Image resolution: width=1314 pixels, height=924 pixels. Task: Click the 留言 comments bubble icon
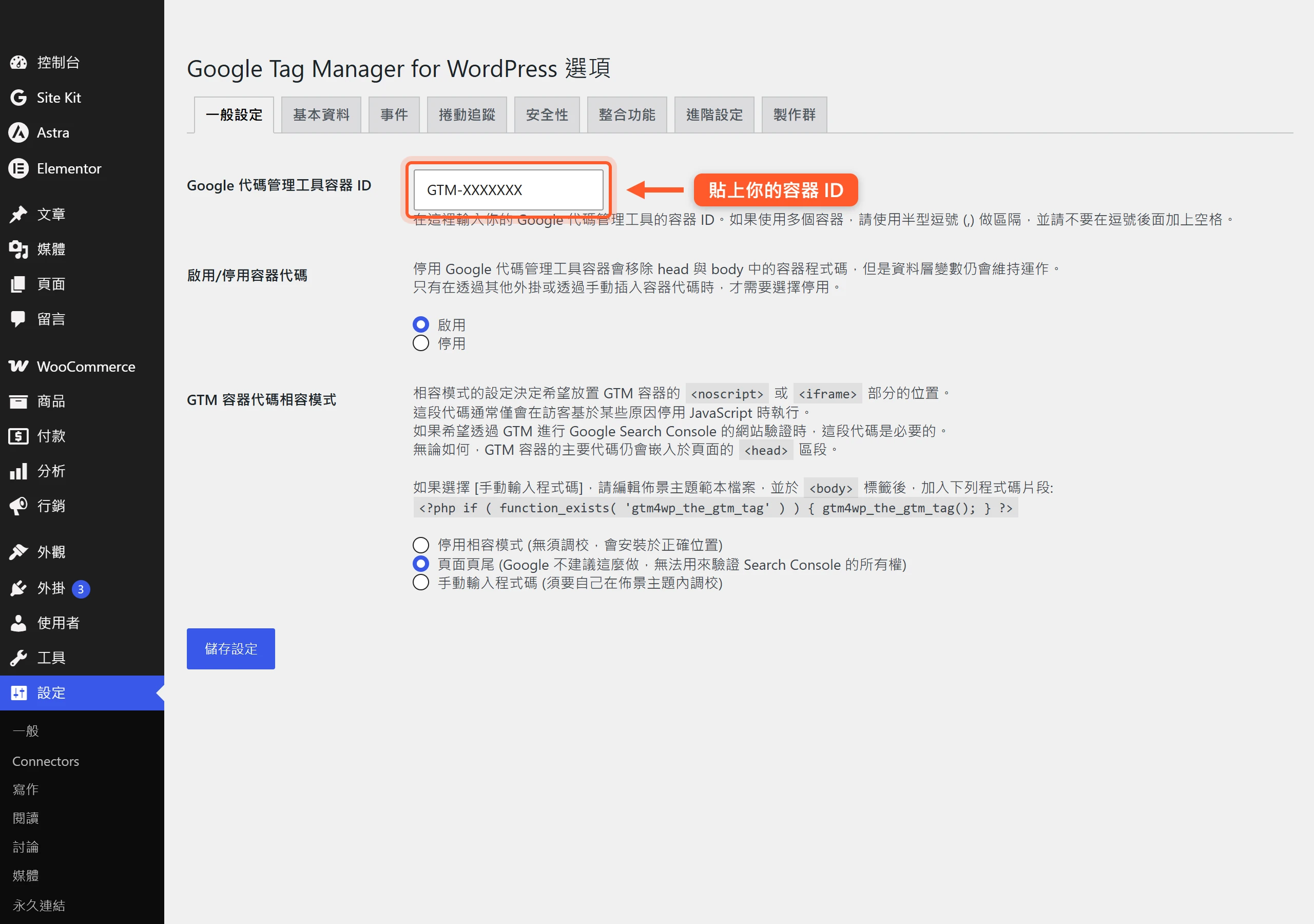point(18,319)
